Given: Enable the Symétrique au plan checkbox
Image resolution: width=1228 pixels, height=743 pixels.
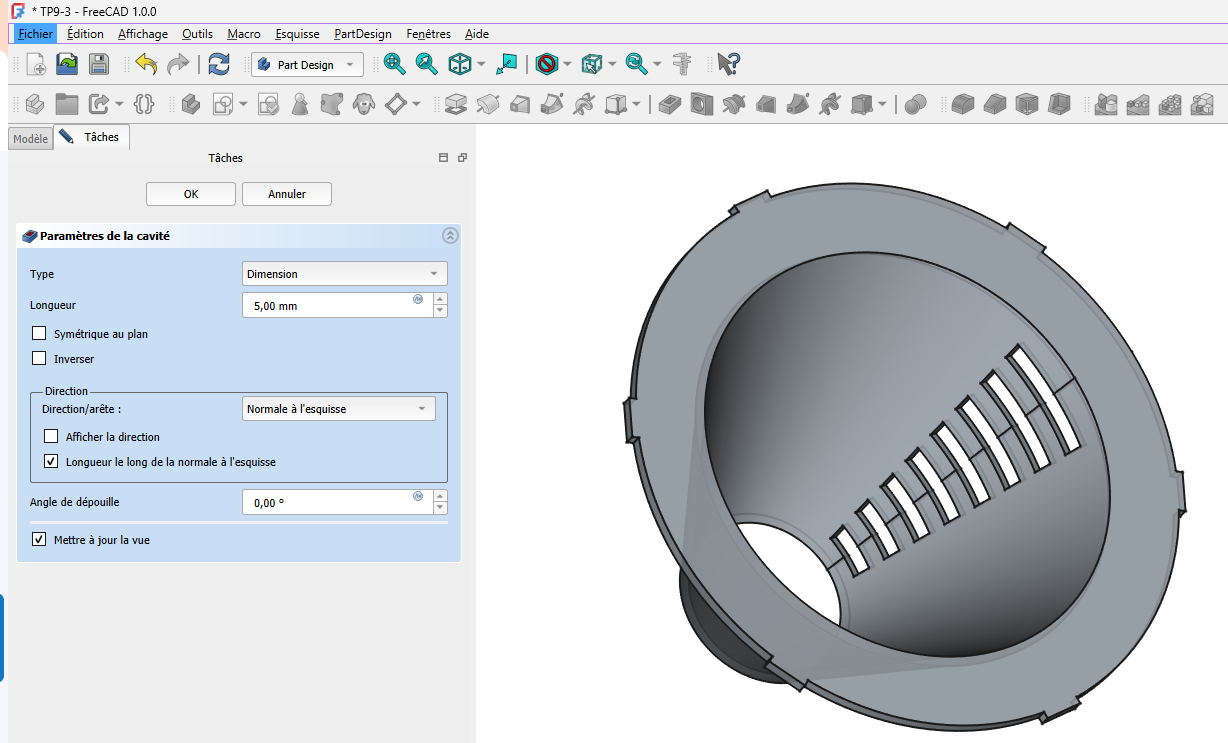Looking at the screenshot, I should (40, 334).
